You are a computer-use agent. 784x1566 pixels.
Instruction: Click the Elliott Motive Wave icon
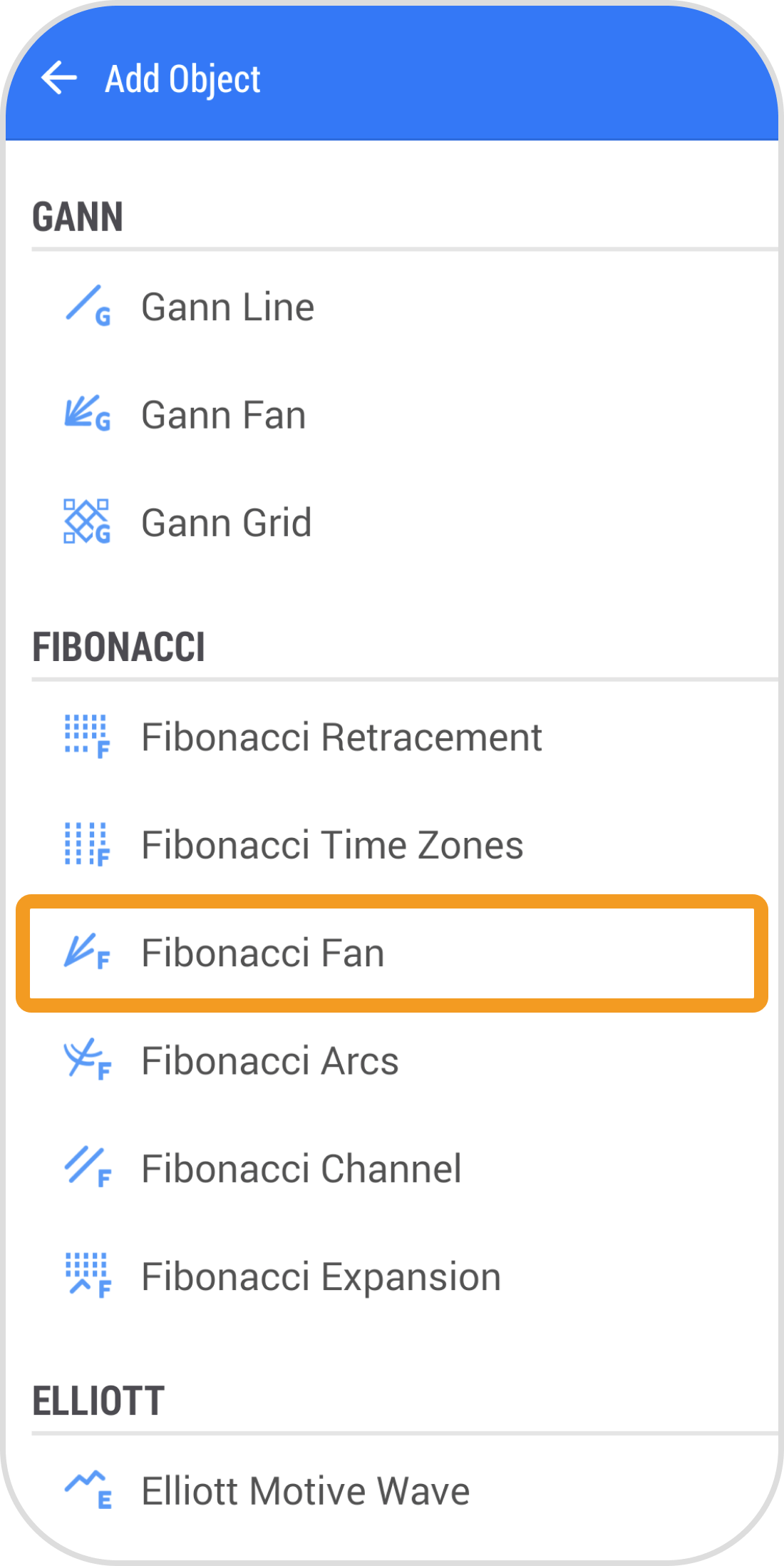pos(87,1490)
